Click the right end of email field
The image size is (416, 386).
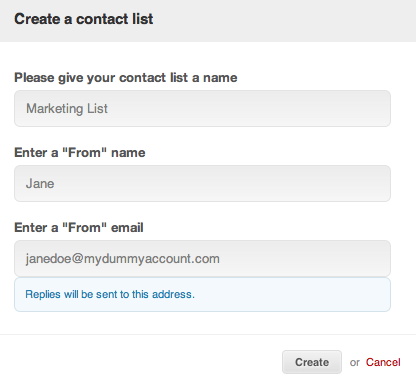[x=373, y=258]
